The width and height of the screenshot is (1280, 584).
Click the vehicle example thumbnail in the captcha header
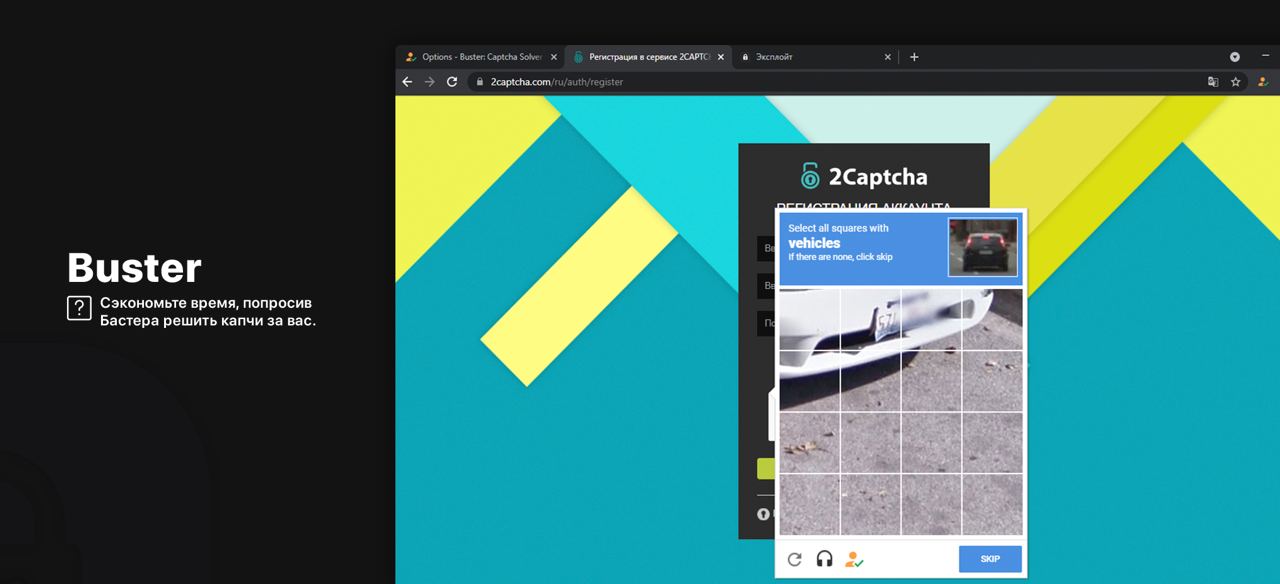click(x=983, y=247)
